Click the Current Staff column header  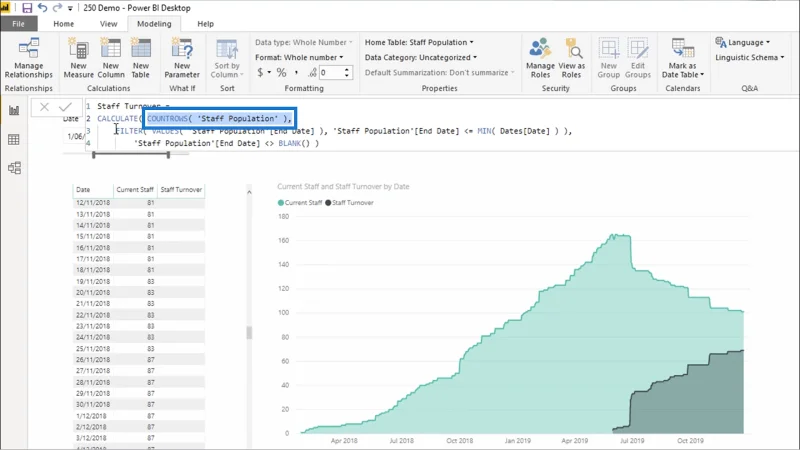[135, 190]
